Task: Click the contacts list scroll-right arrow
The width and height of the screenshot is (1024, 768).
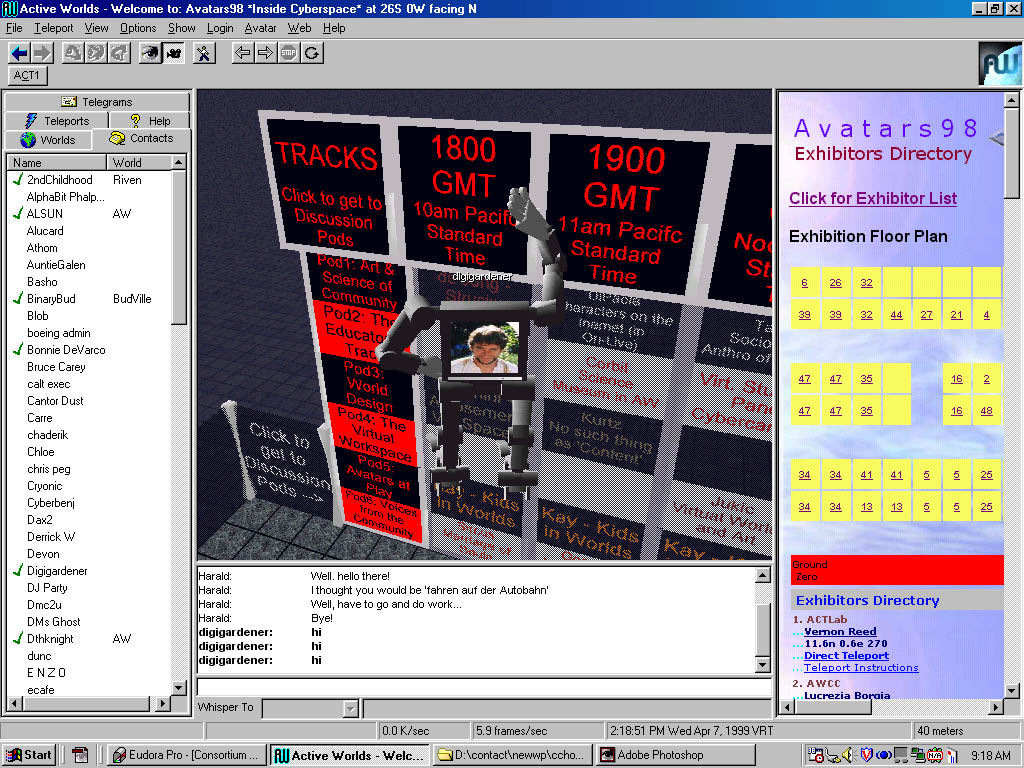Action: (x=163, y=703)
